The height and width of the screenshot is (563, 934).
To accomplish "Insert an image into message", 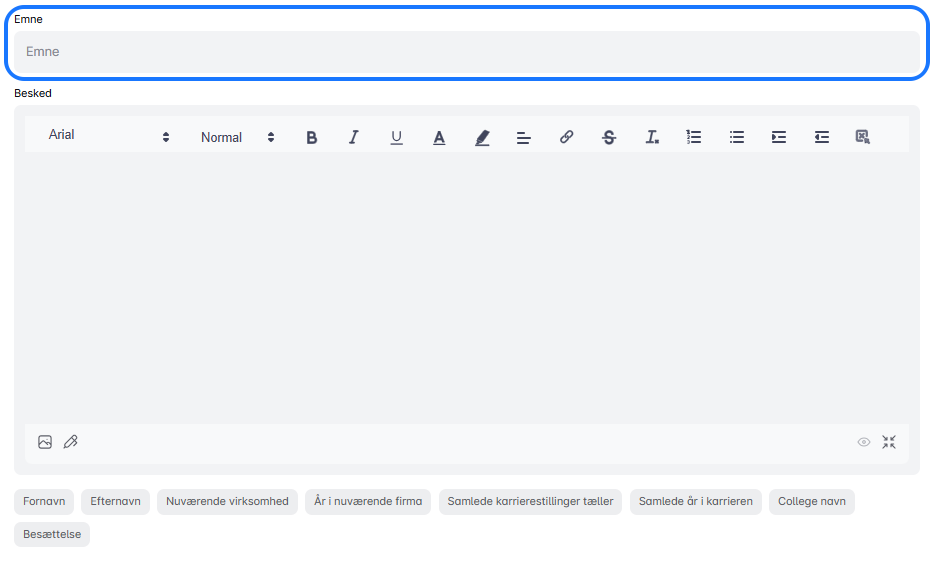I will coord(45,442).
